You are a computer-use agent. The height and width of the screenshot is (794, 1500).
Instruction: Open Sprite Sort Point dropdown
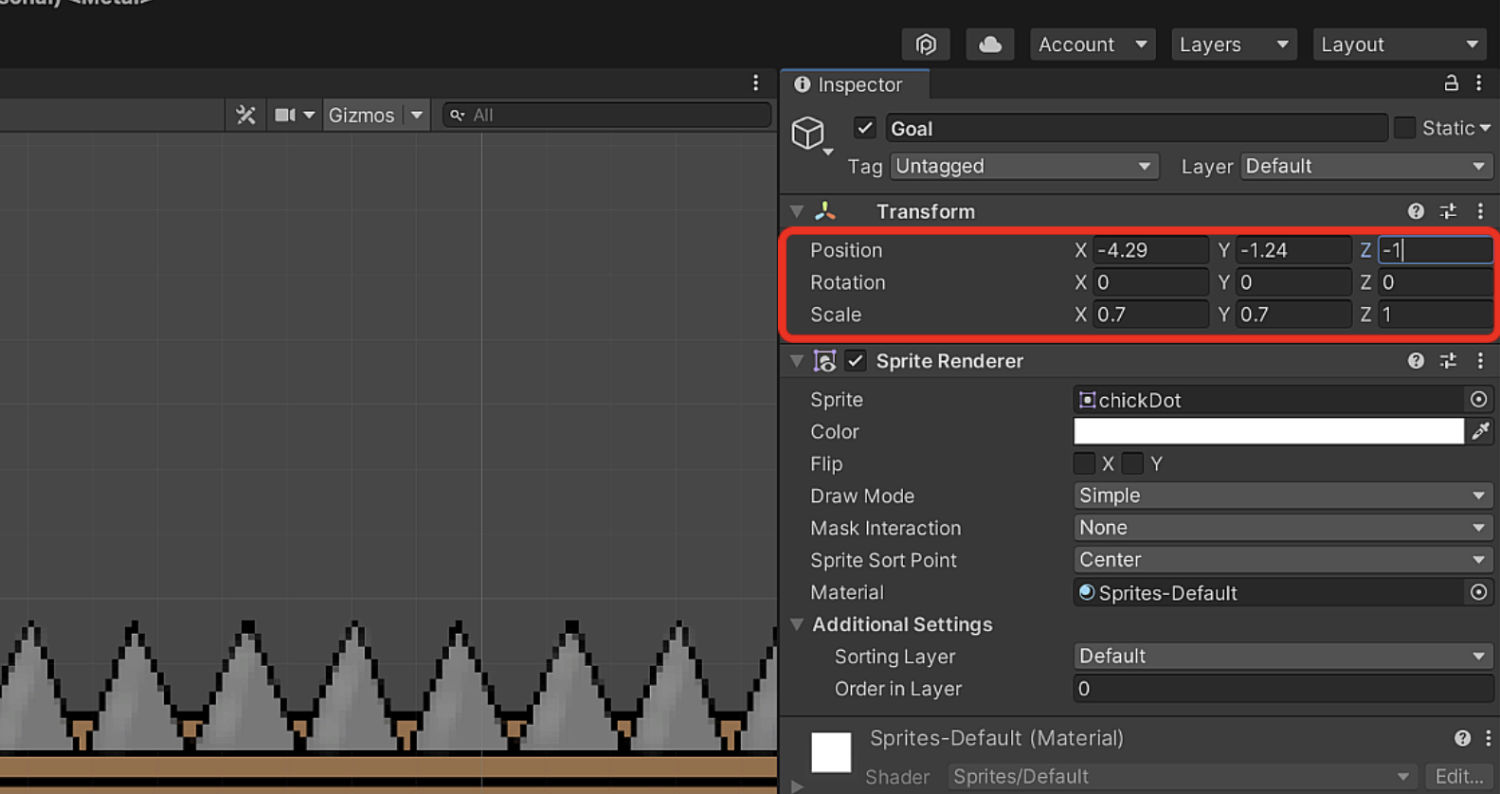pos(1283,559)
